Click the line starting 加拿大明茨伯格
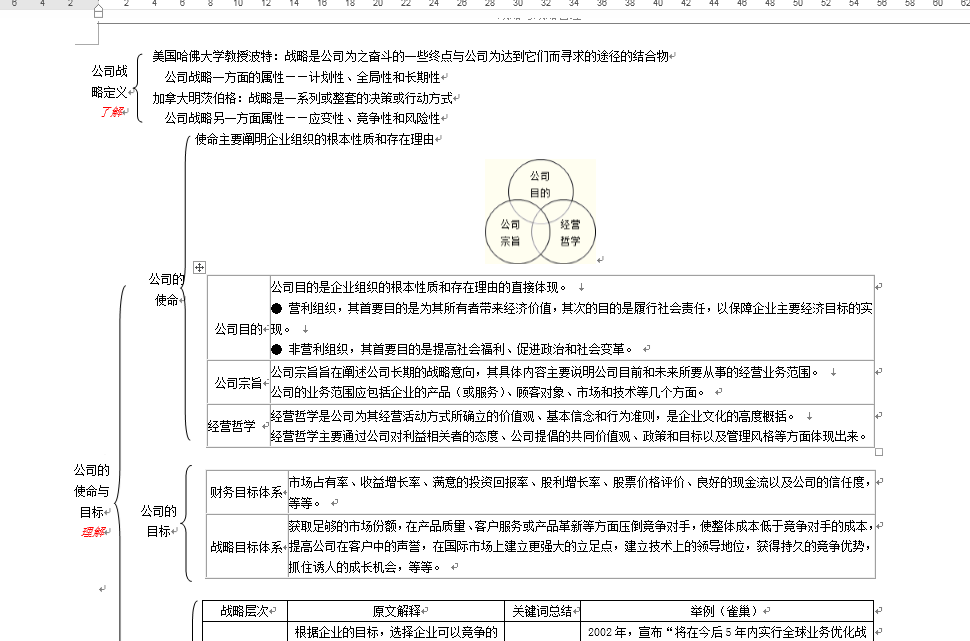 (x=303, y=98)
